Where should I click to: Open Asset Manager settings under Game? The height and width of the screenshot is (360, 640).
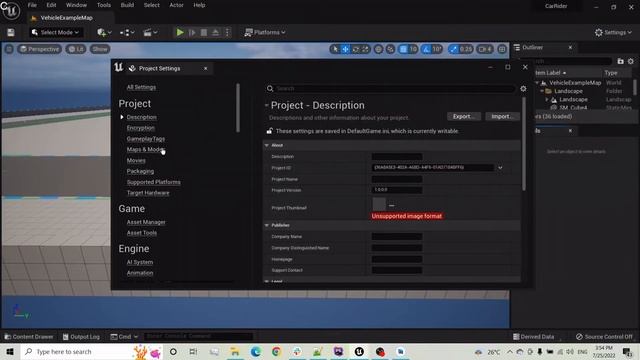click(x=146, y=222)
